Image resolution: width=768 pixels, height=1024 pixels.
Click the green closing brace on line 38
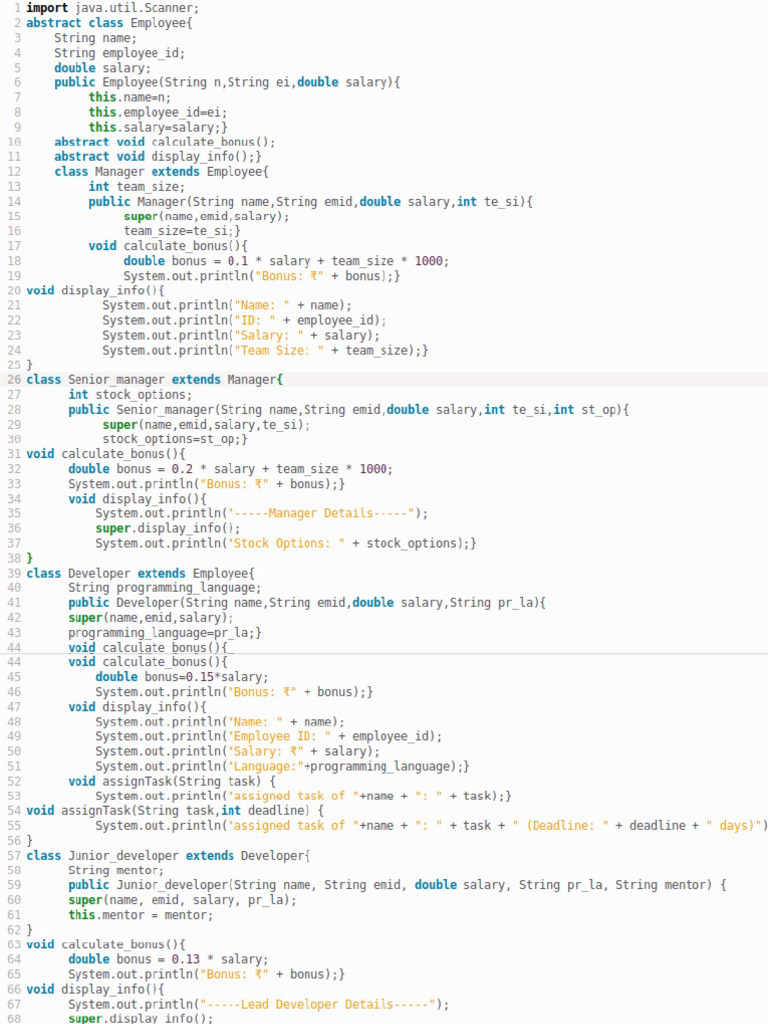[x=29, y=558]
